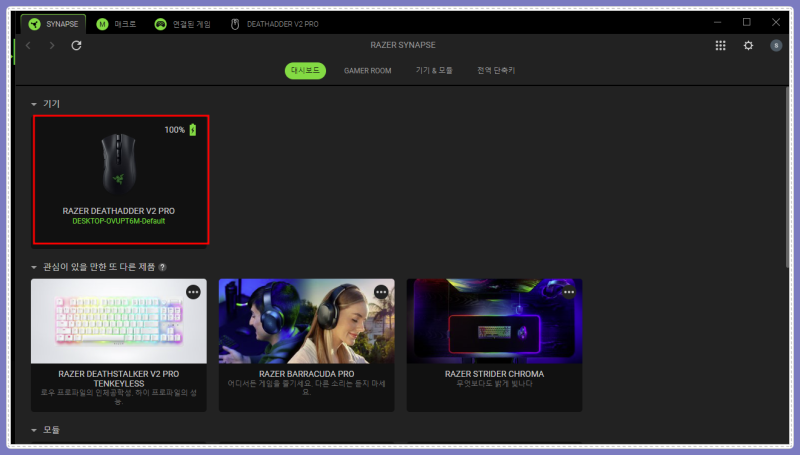Close the Synapse window
The image size is (800, 455).
776,22
